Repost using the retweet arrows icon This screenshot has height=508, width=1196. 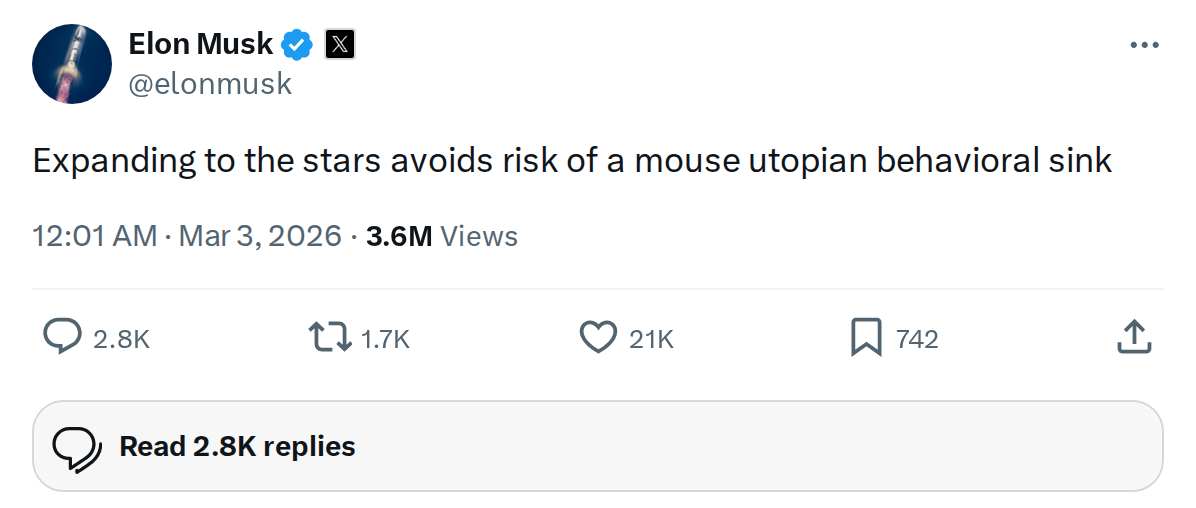pyautogui.click(x=331, y=338)
